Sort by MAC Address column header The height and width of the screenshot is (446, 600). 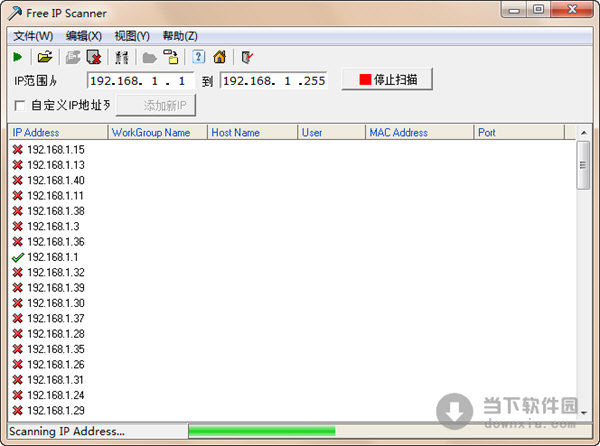click(420, 132)
